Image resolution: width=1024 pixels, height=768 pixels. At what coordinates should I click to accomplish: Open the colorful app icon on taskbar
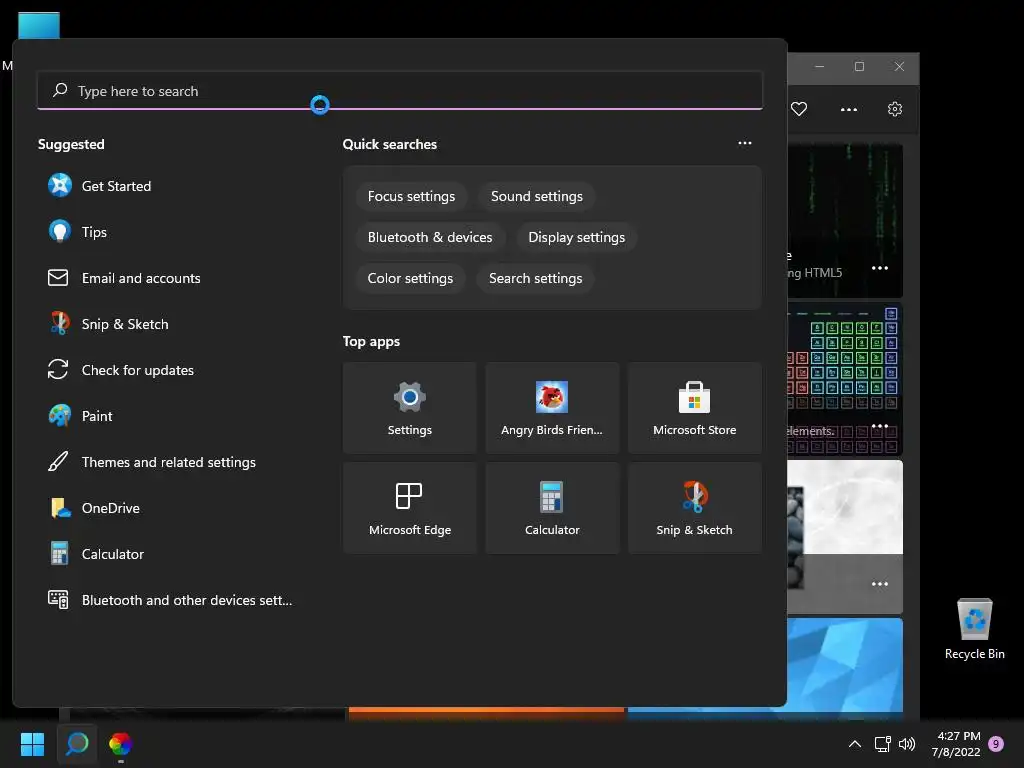click(x=120, y=744)
